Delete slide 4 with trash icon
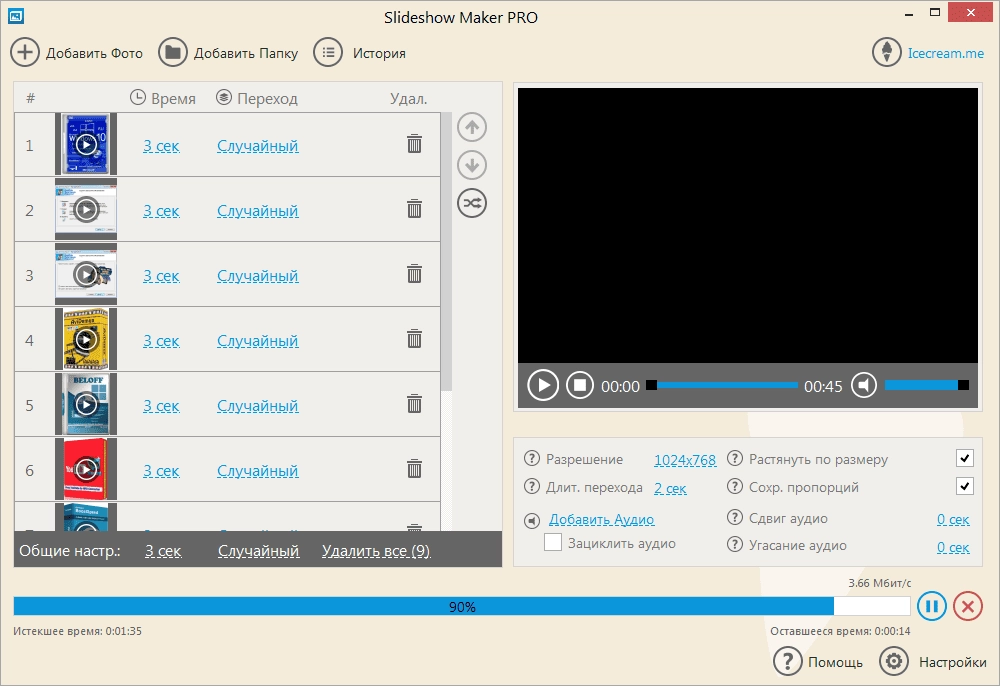This screenshot has height=686, width=1000. pos(415,339)
